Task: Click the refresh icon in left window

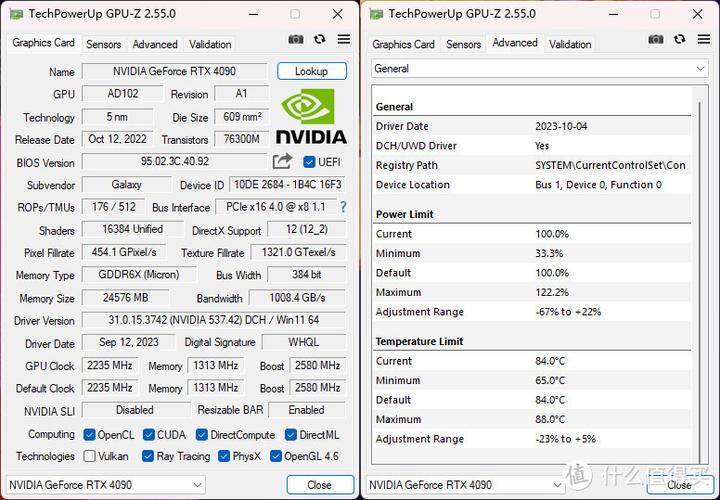Action: coord(320,40)
